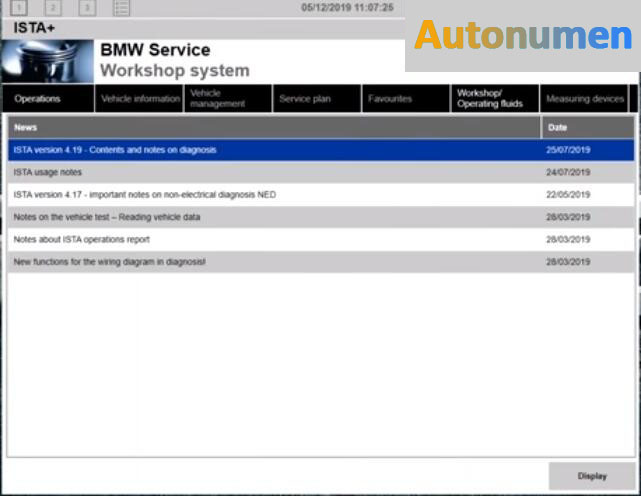The height and width of the screenshot is (496, 641).
Task: Click the numbered icon 1 in top bar
Action: (19, 7)
